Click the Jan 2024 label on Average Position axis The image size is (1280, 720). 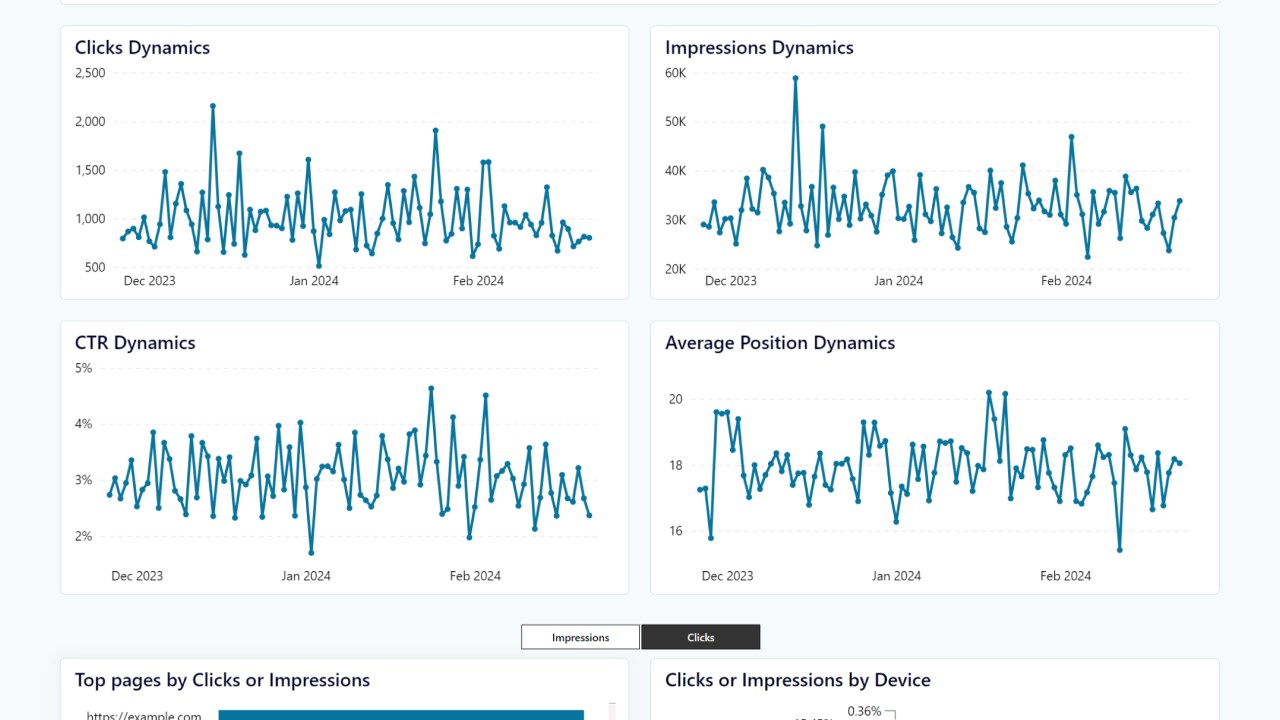pos(896,576)
